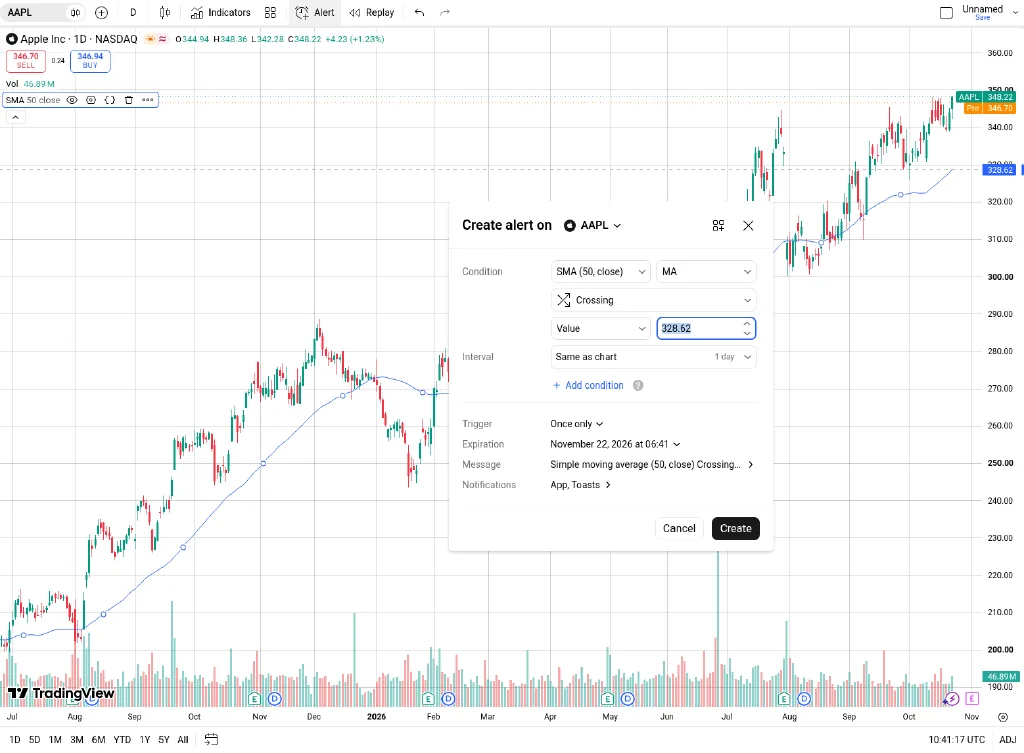Select the All time range
Screen dimensions: 1024x753
point(183,739)
